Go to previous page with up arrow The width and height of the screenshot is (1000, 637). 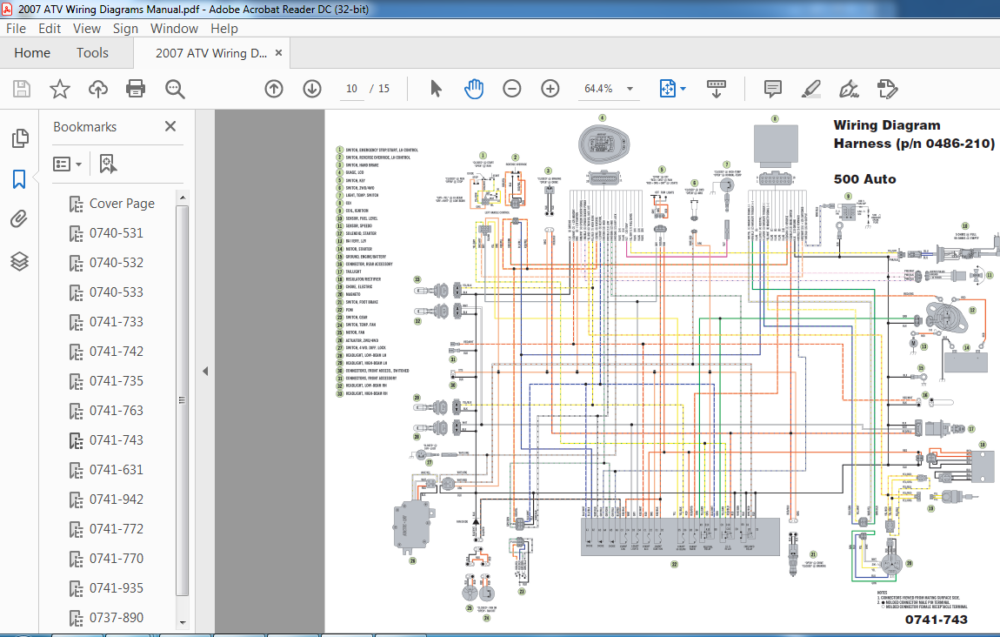(274, 89)
